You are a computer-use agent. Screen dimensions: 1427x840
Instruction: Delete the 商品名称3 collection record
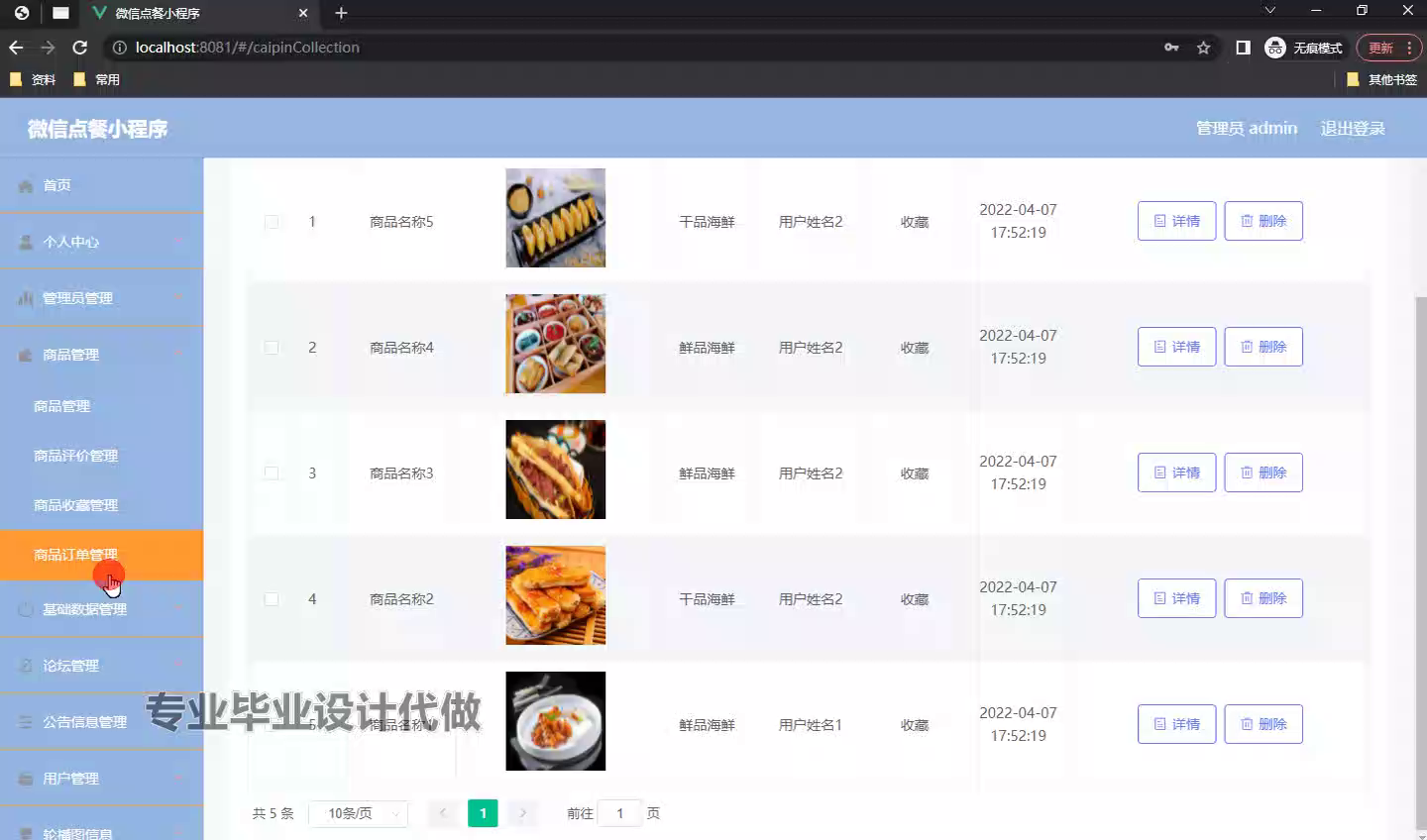(x=1263, y=472)
